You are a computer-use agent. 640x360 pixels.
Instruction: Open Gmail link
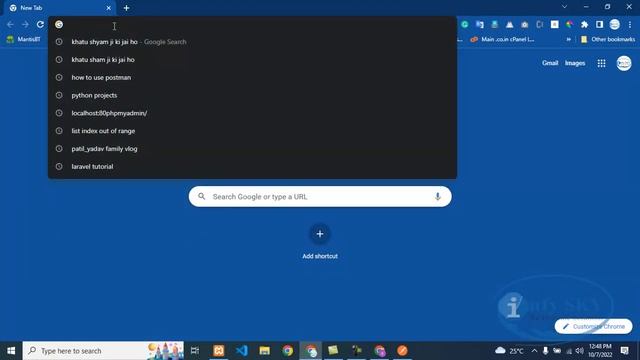[550, 63]
